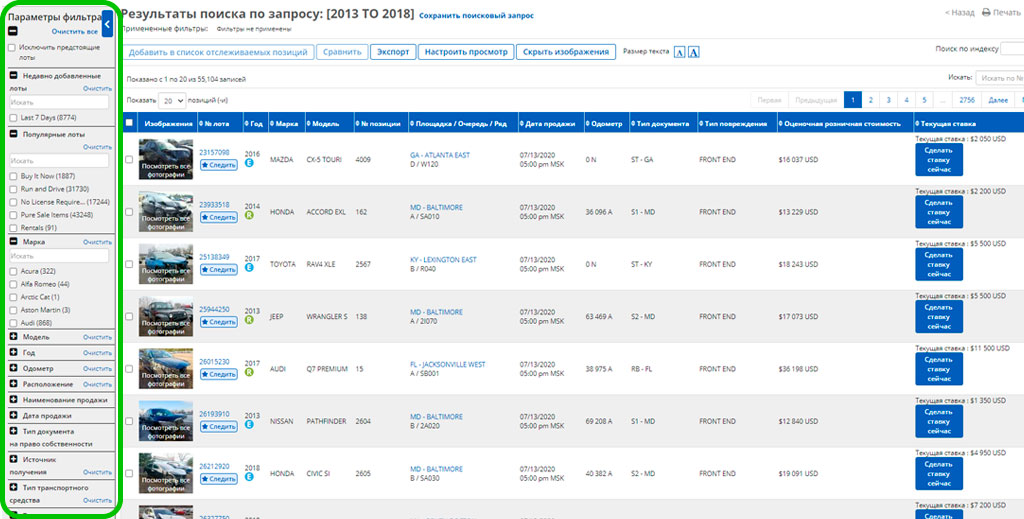Go to results page 5
Image resolution: width=1024 pixels, height=519 pixels.
pyautogui.click(x=924, y=100)
